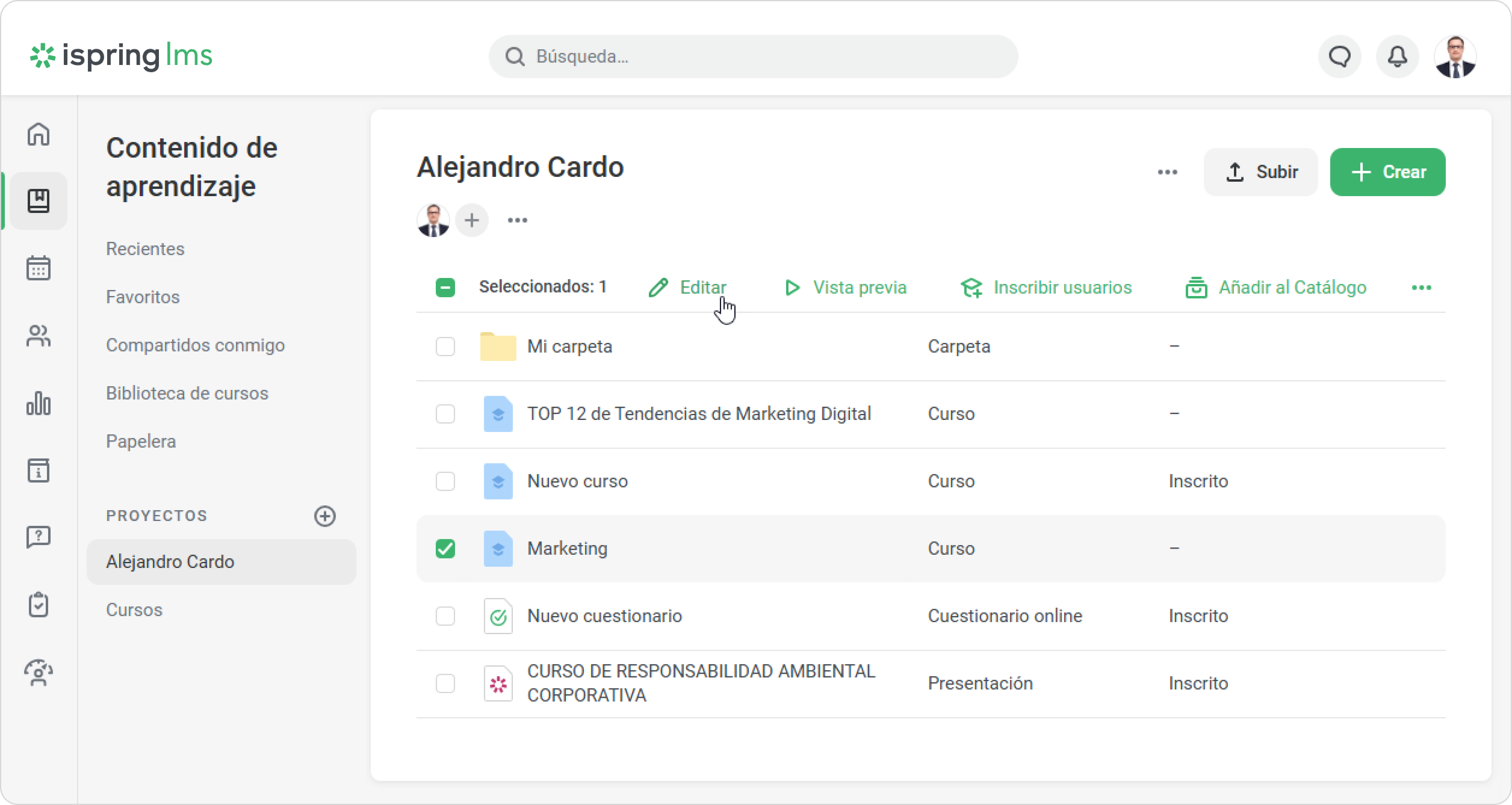Screen dimensions: 1512x805
Task: Open the reports bar chart icon
Action: pyautogui.click(x=38, y=404)
